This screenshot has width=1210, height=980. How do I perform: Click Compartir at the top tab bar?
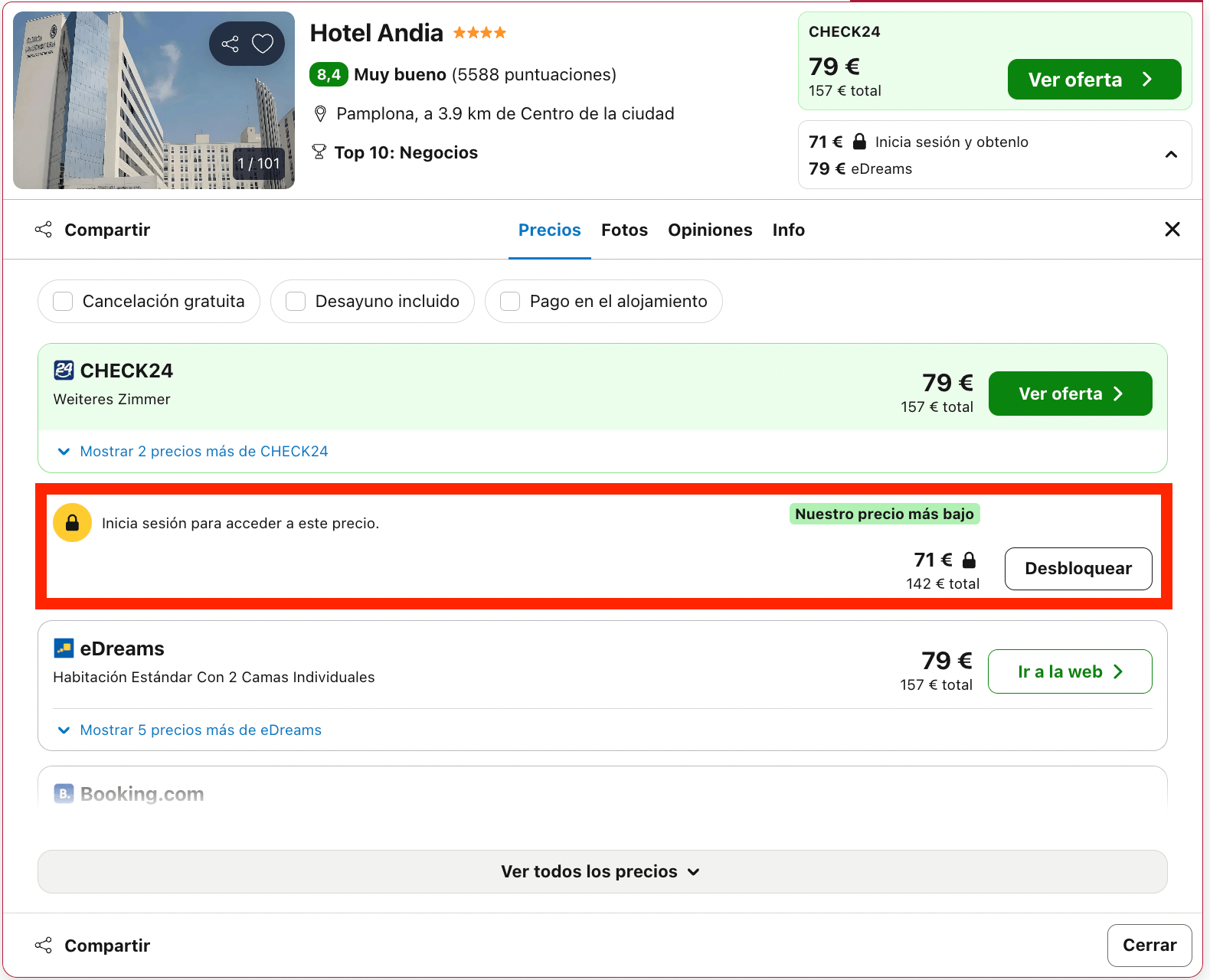click(93, 230)
